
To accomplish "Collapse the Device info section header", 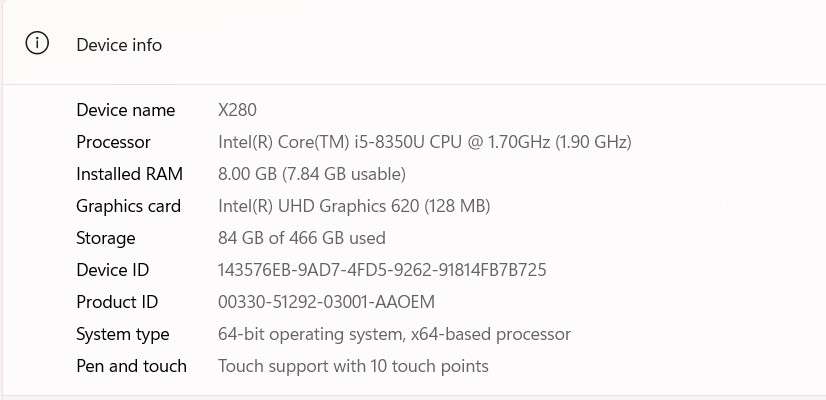I will coord(414,44).
